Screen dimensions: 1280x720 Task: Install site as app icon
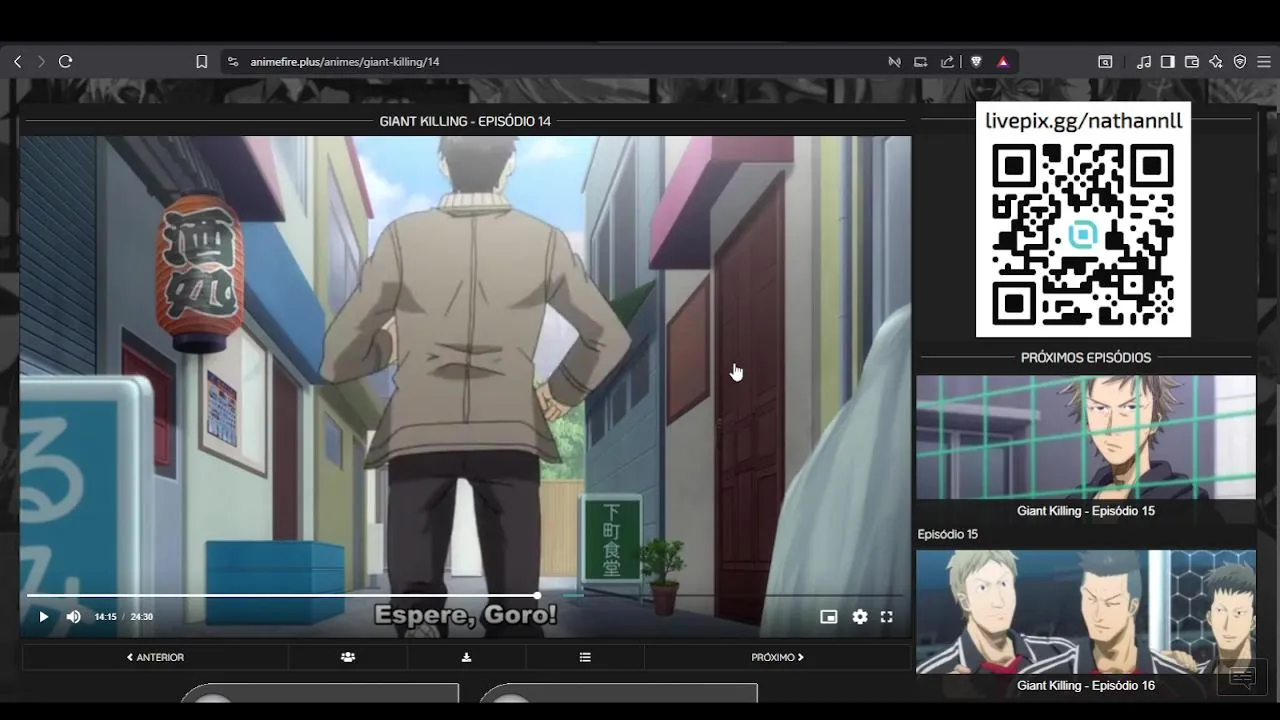(921, 62)
